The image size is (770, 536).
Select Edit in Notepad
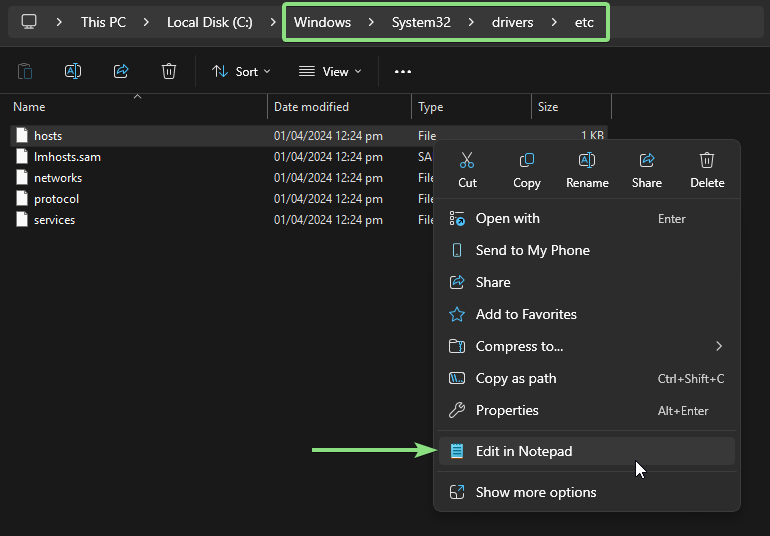(x=524, y=451)
